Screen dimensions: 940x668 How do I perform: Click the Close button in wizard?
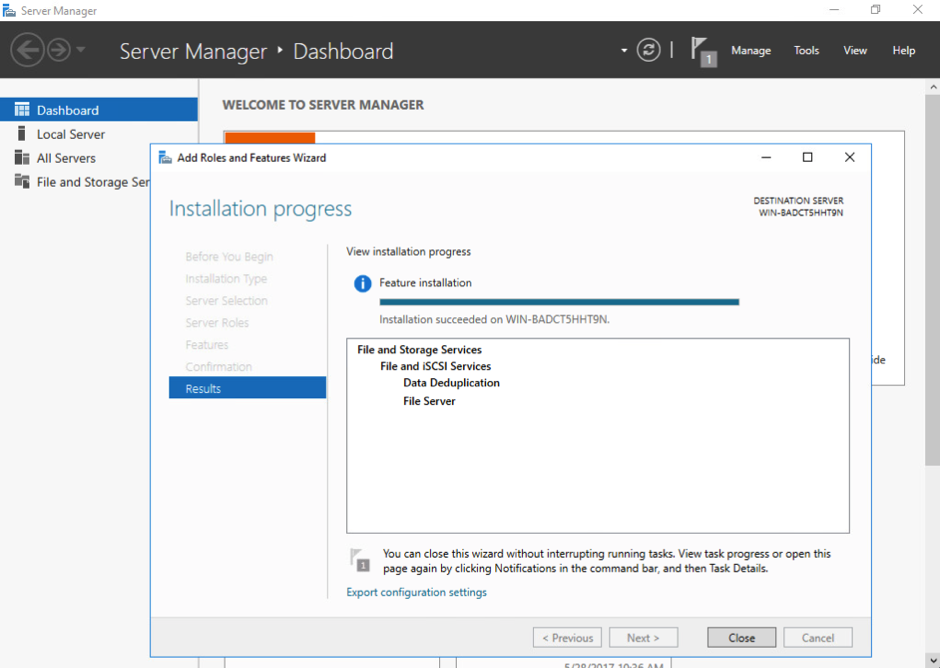[742, 637]
